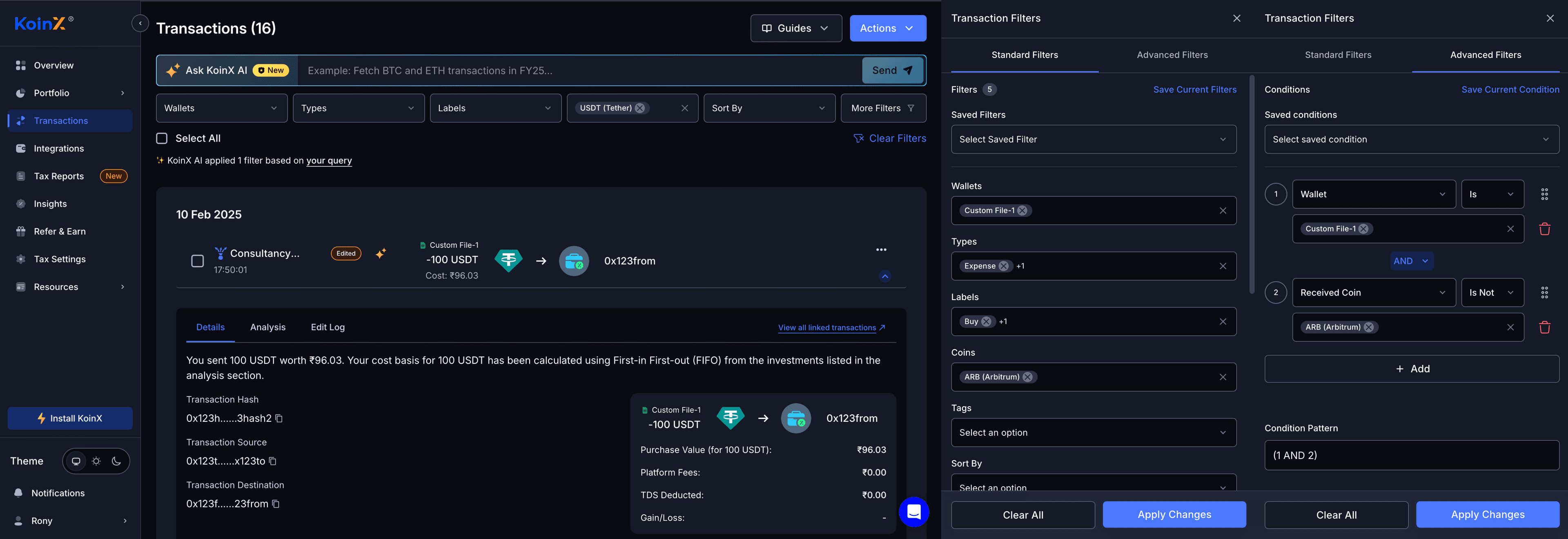Switch to Advanced Filters tab in the Standard Filters panel
The width and height of the screenshot is (1568, 539).
[x=1172, y=55]
